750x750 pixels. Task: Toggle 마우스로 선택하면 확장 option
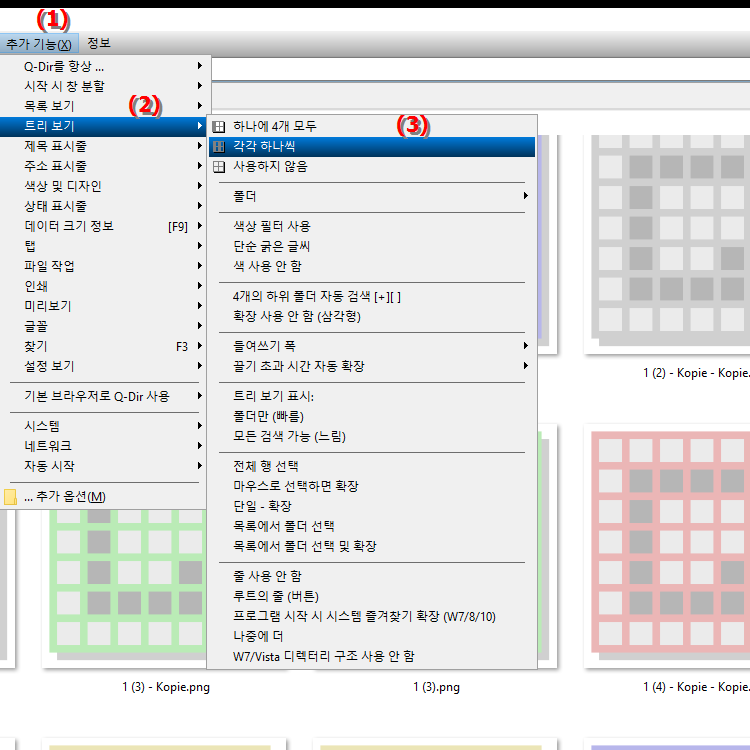(x=372, y=486)
